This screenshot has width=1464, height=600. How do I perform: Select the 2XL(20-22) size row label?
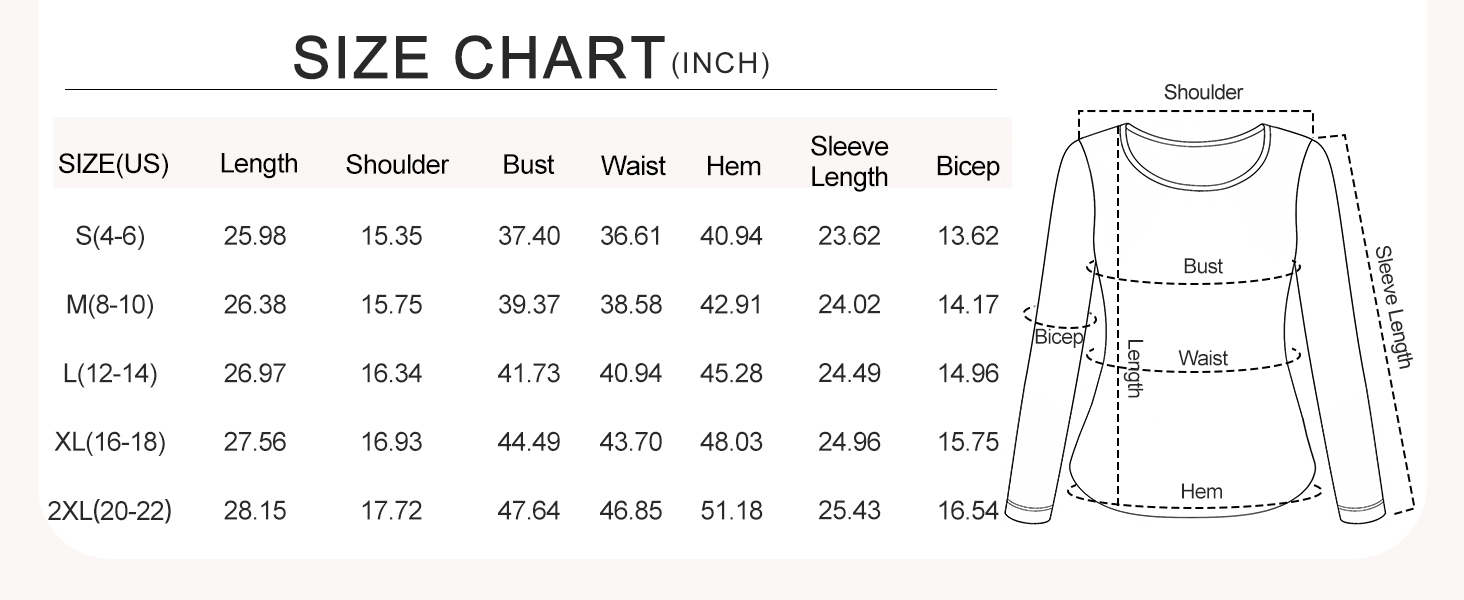(x=110, y=511)
